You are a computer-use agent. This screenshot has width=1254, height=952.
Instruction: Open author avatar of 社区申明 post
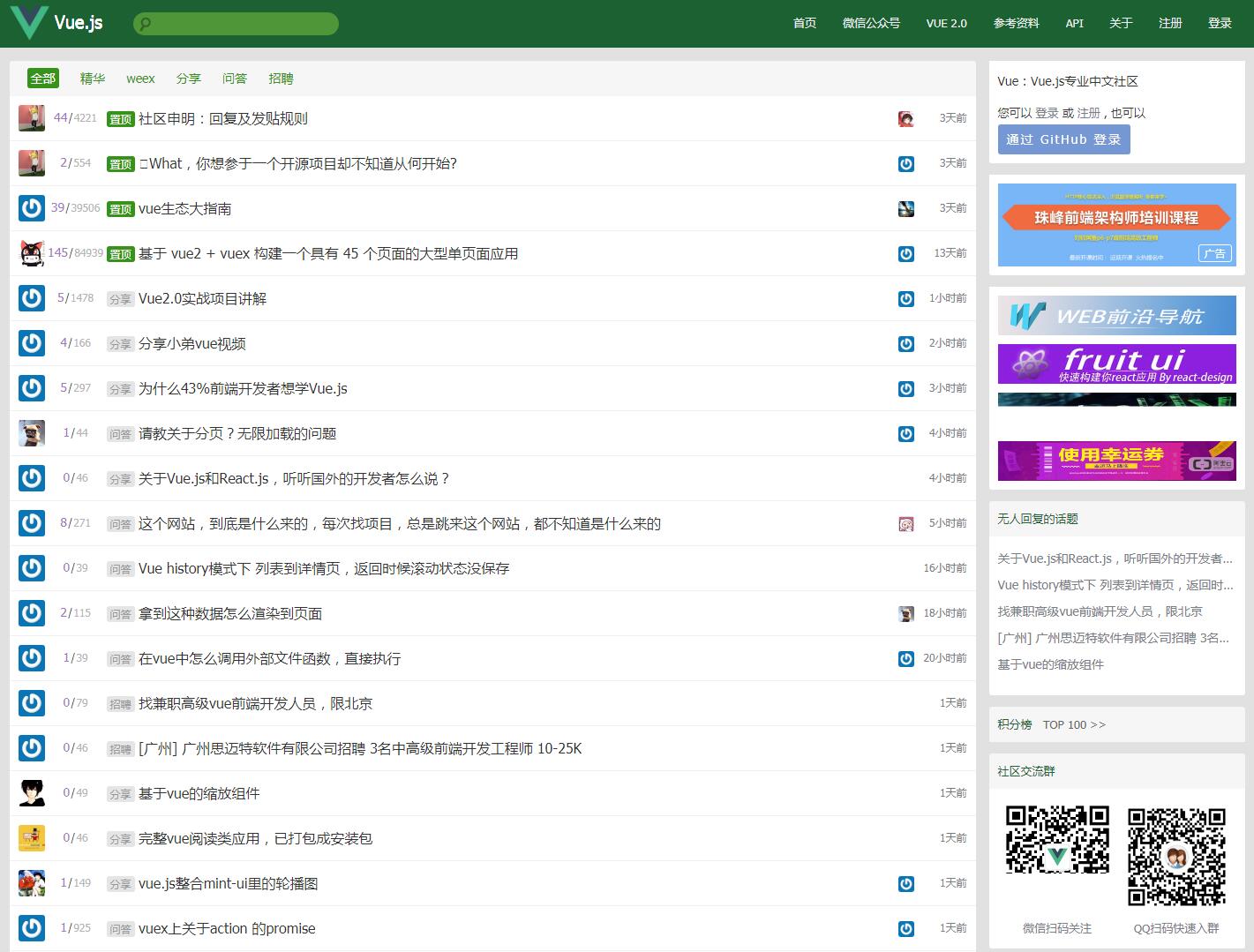[32, 118]
